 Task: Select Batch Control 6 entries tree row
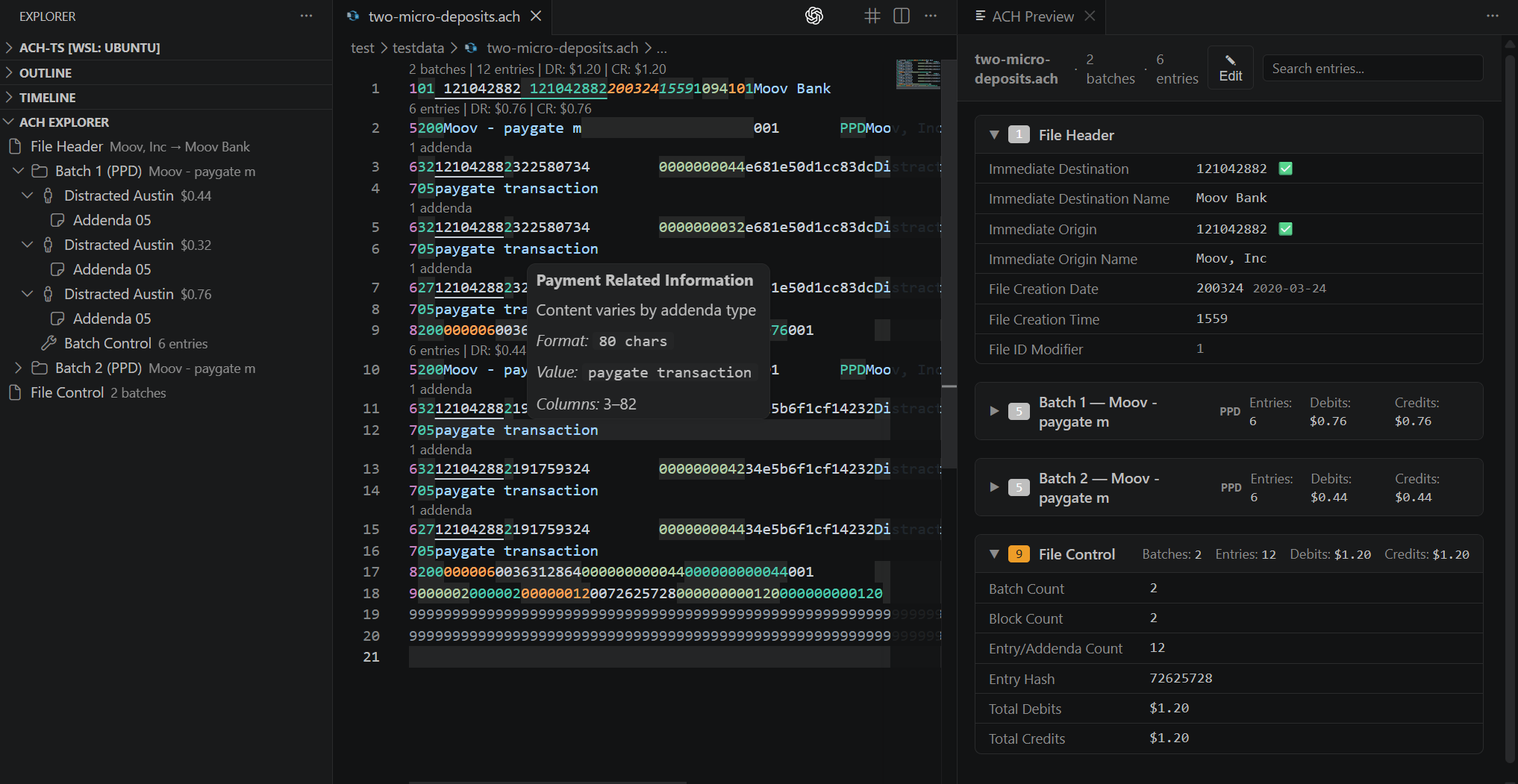166,343
